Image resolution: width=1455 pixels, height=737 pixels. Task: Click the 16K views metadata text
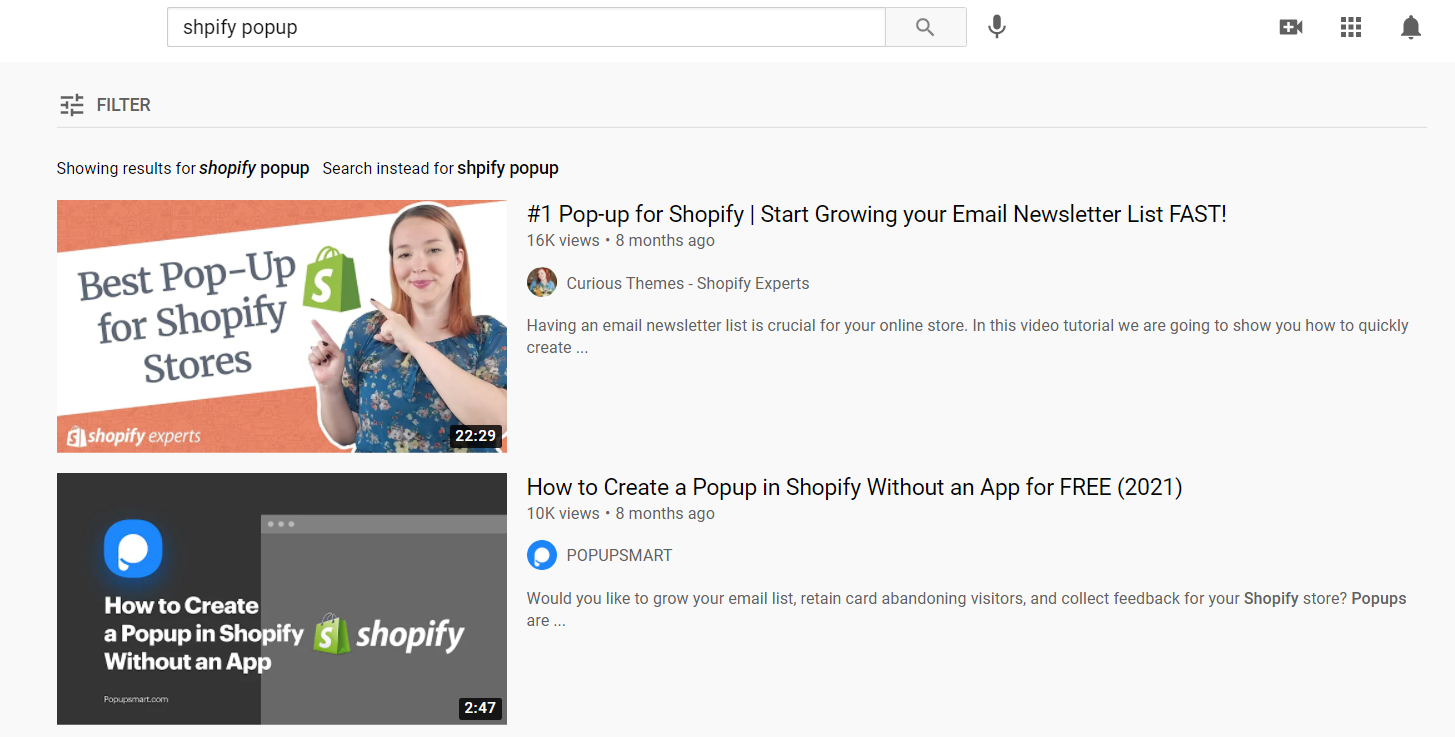563,240
